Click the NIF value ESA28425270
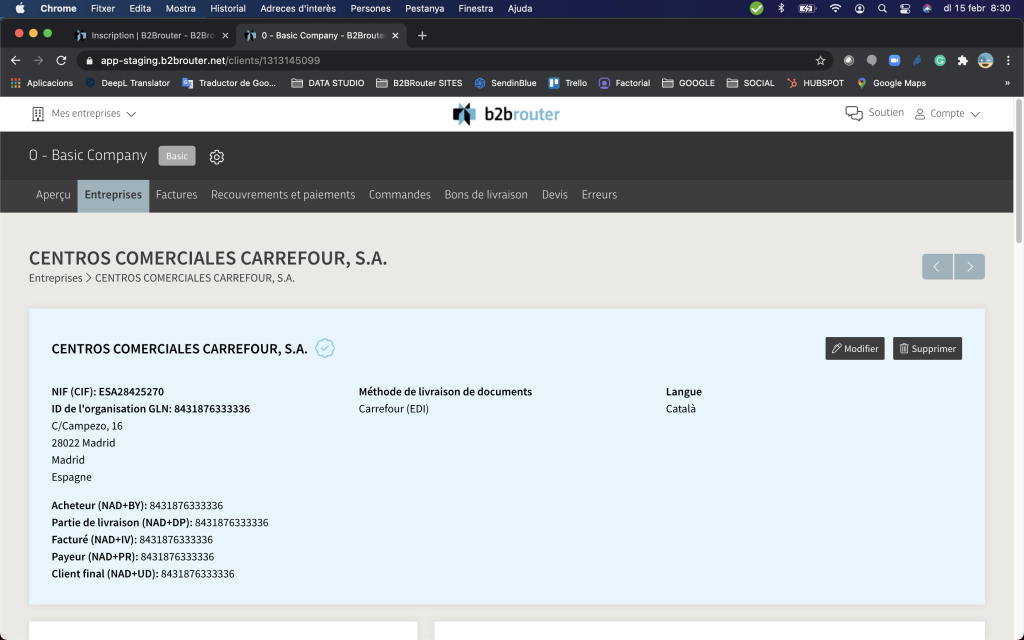 point(131,392)
